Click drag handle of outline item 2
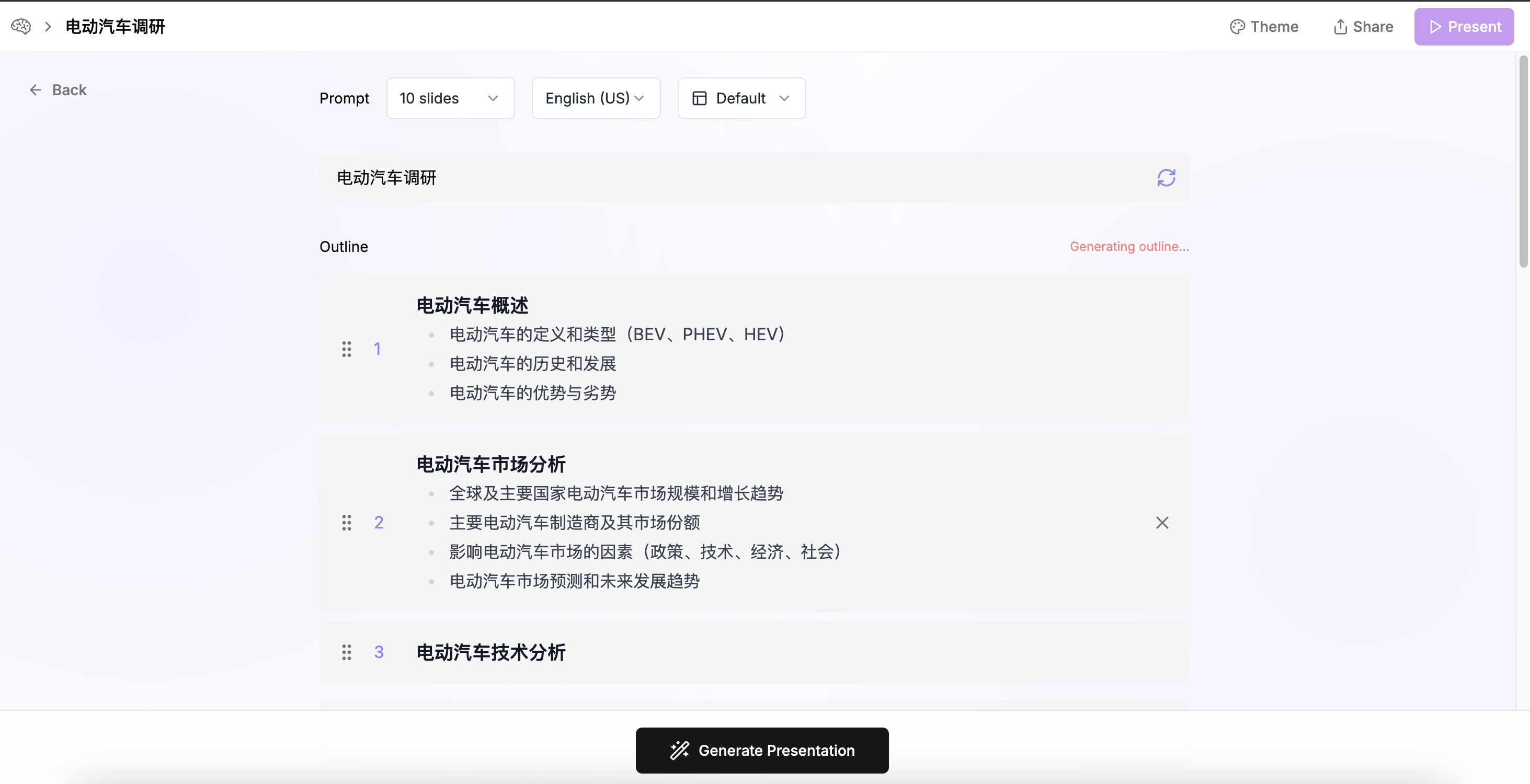Viewport: 1530px width, 784px height. [x=346, y=522]
